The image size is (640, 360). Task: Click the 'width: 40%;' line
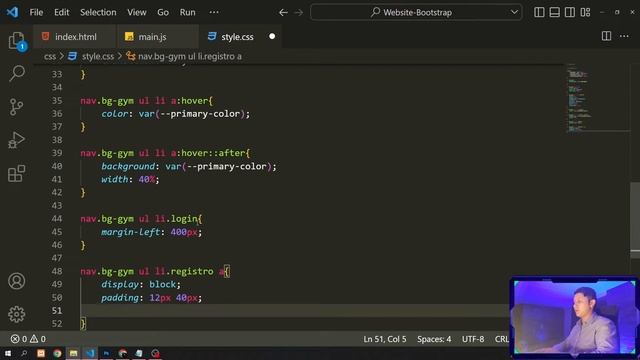130,180
